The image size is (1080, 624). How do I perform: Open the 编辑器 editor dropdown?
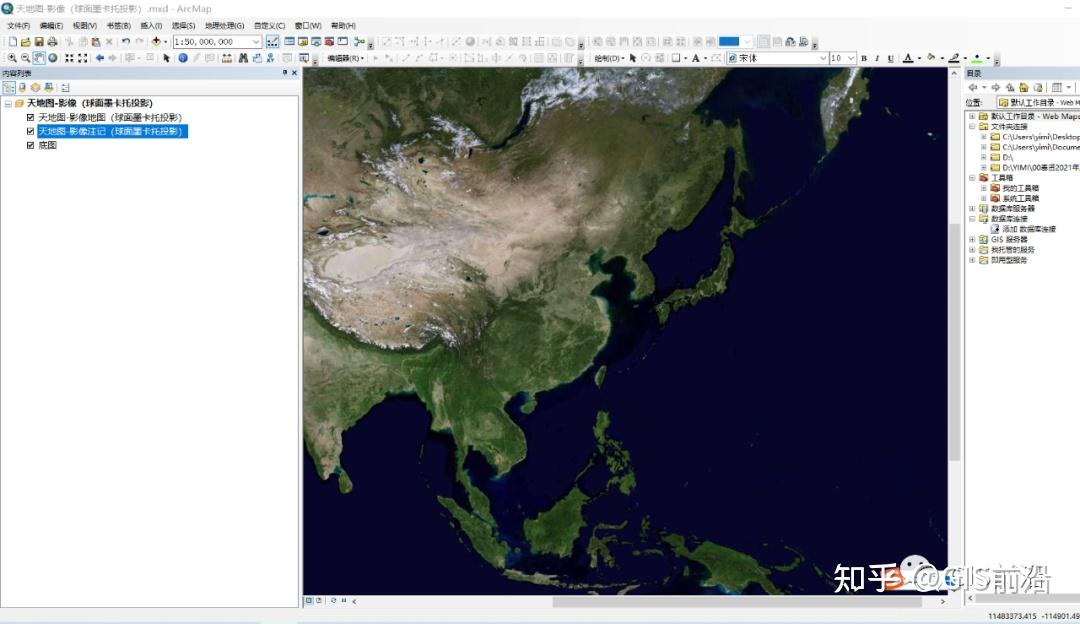coord(346,59)
